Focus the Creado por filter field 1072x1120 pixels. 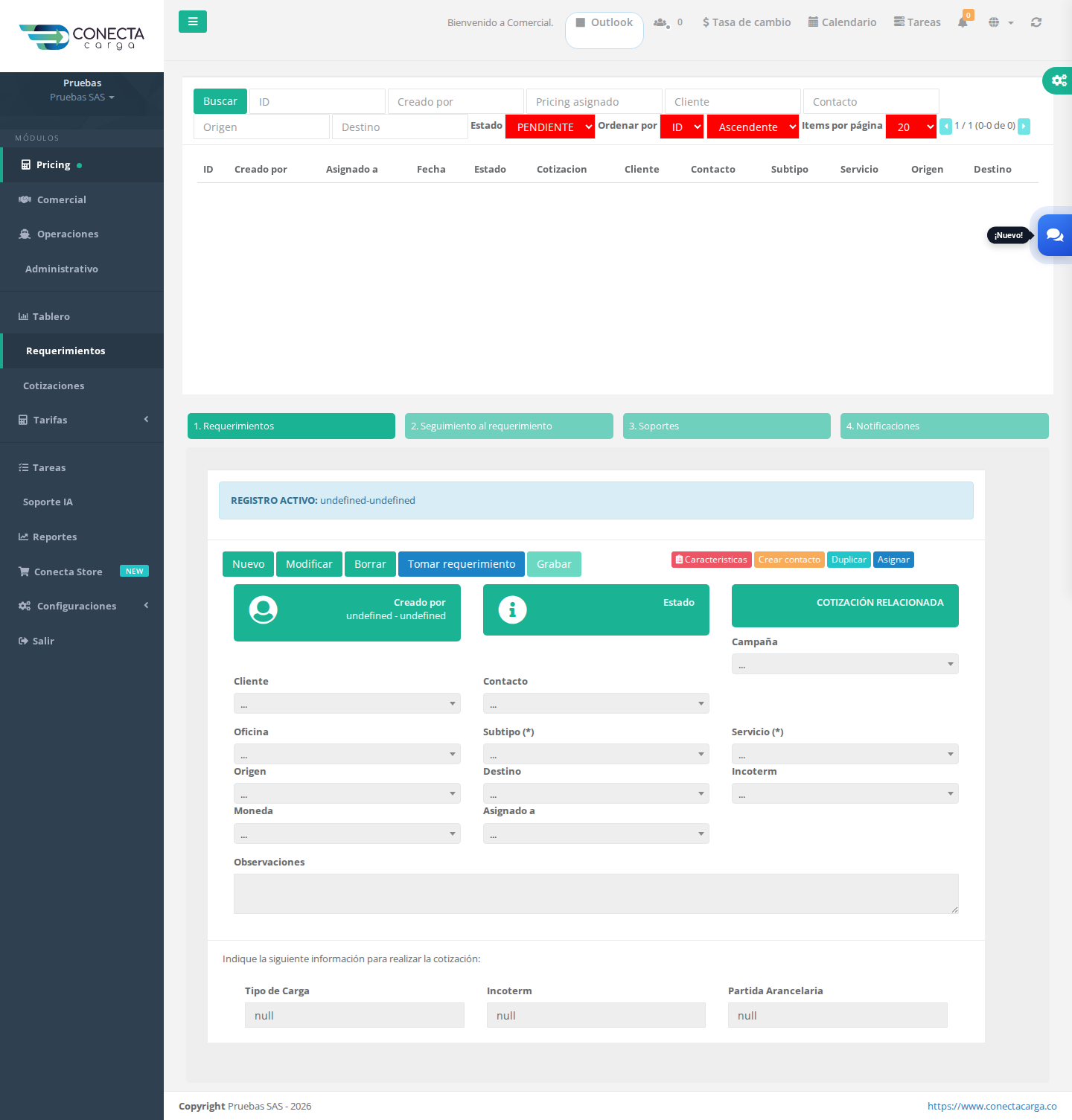456,101
